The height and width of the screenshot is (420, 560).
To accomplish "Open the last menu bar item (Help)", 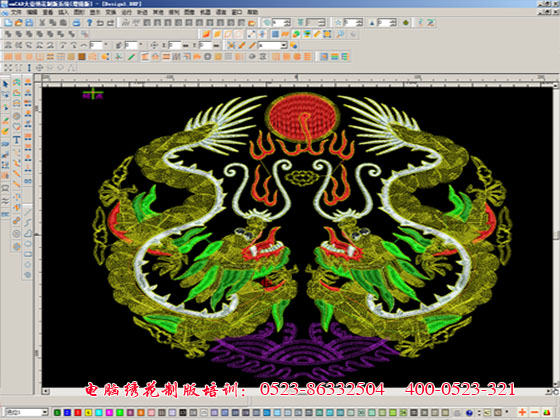I will pos(252,12).
